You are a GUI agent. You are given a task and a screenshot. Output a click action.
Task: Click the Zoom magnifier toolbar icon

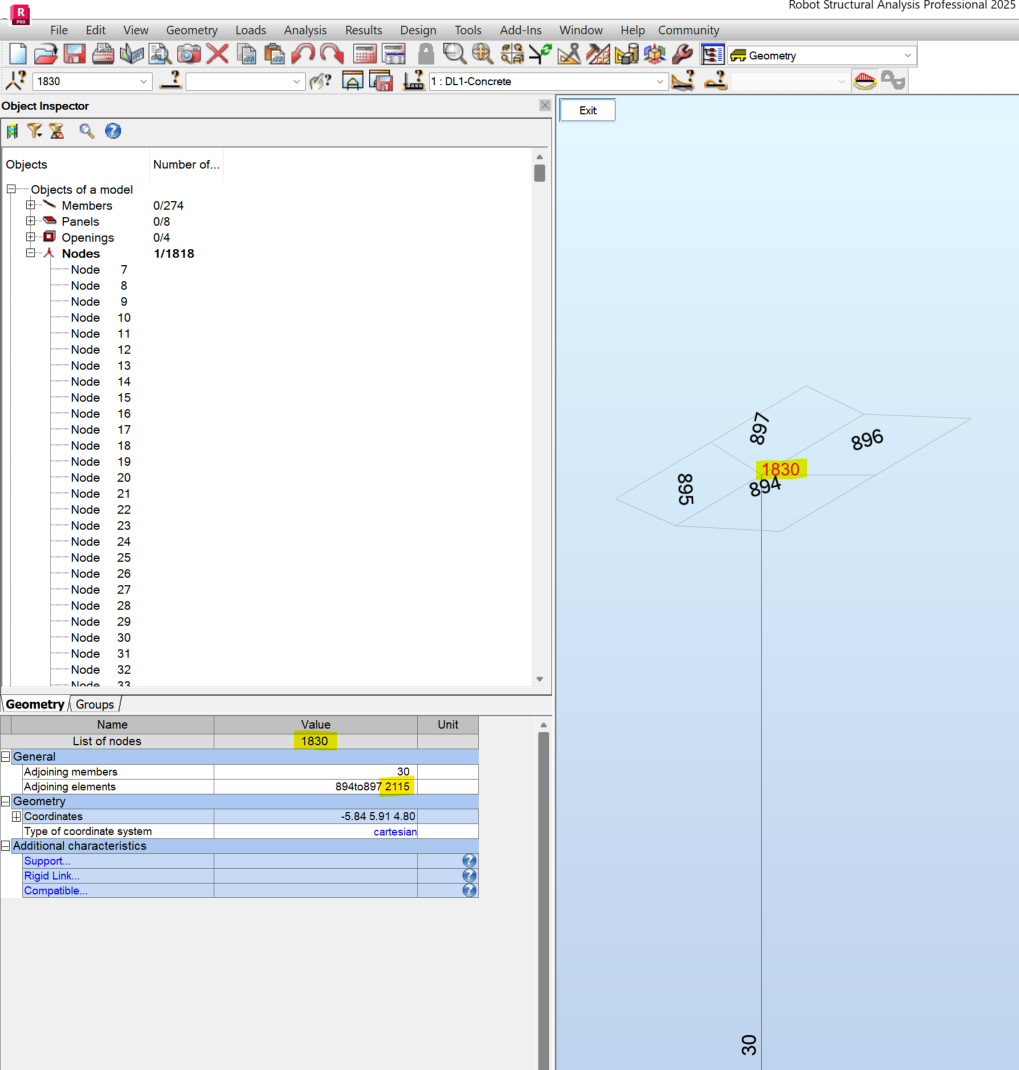(x=454, y=55)
